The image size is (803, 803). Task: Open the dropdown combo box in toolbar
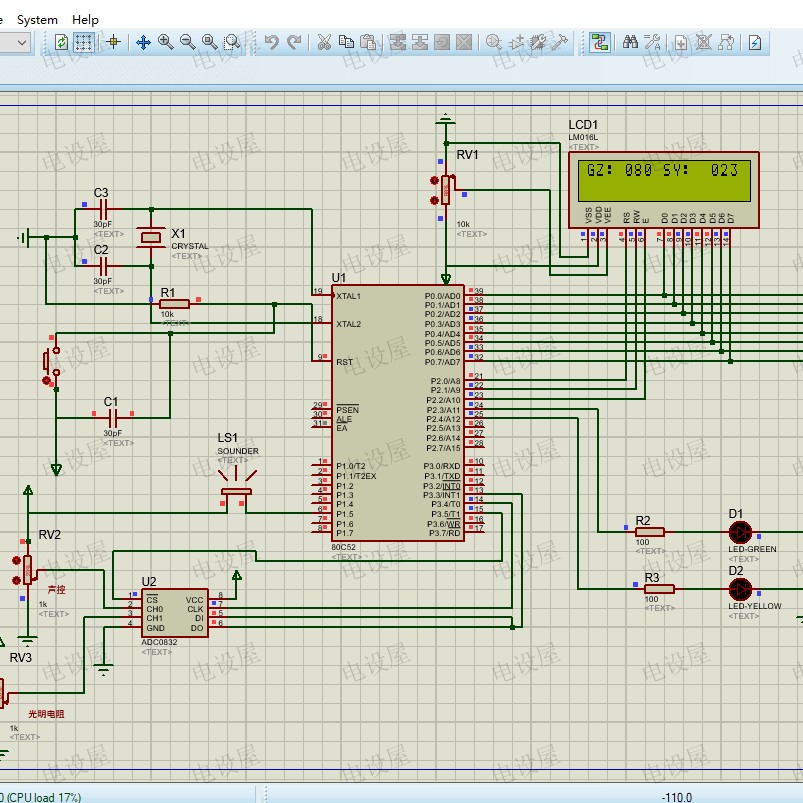click(x=21, y=42)
